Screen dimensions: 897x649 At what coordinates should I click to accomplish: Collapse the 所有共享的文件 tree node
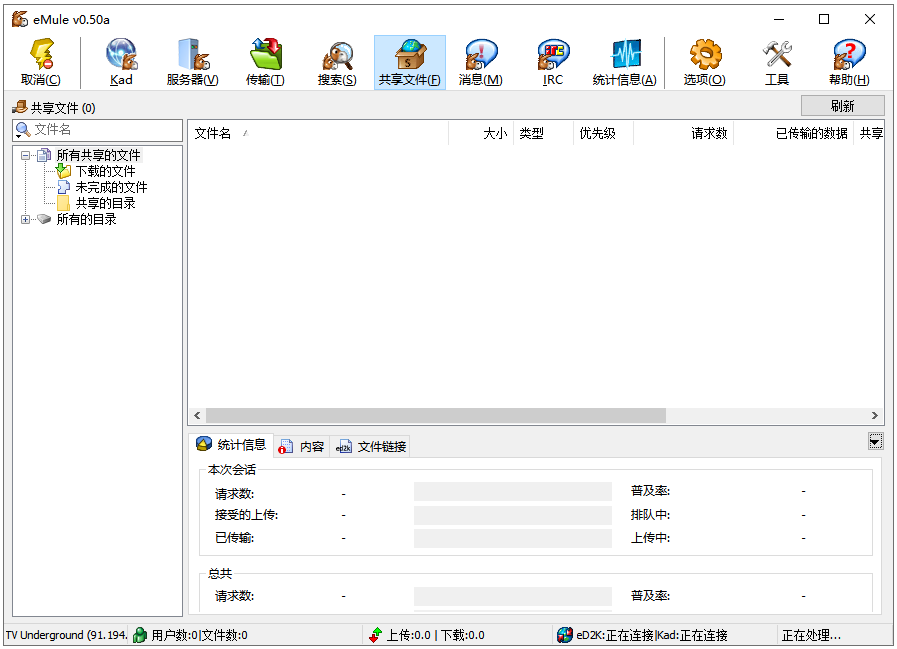click(25, 155)
